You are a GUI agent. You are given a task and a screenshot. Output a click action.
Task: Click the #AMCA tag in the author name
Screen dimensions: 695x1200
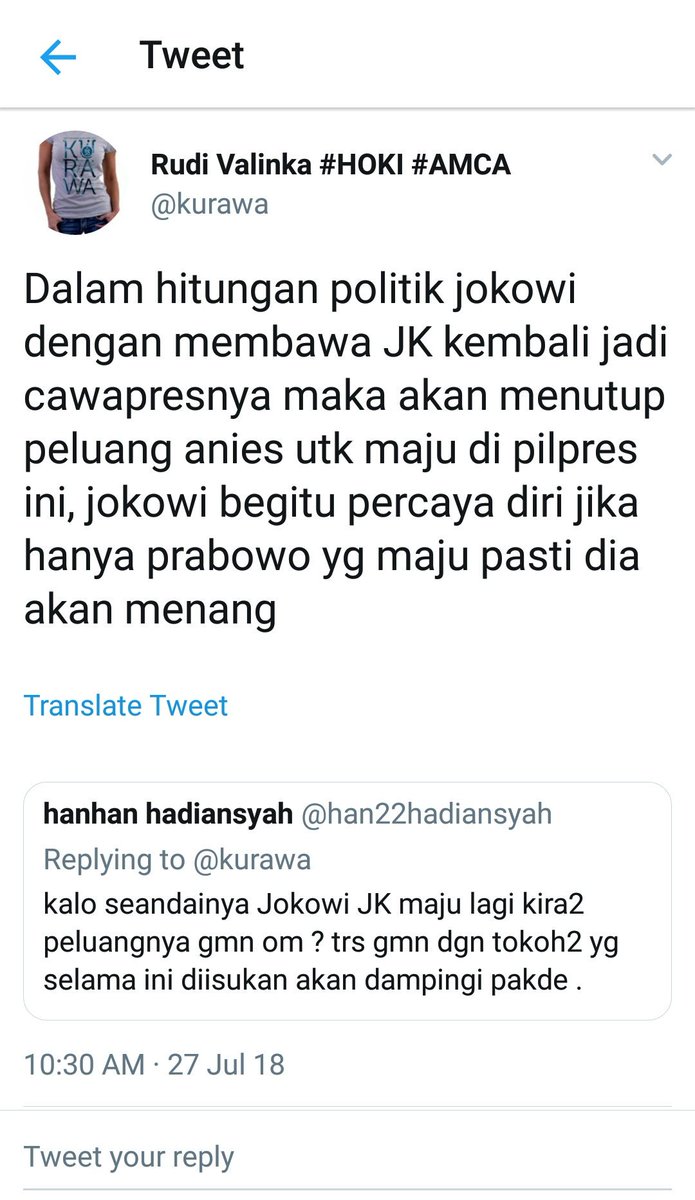click(468, 164)
